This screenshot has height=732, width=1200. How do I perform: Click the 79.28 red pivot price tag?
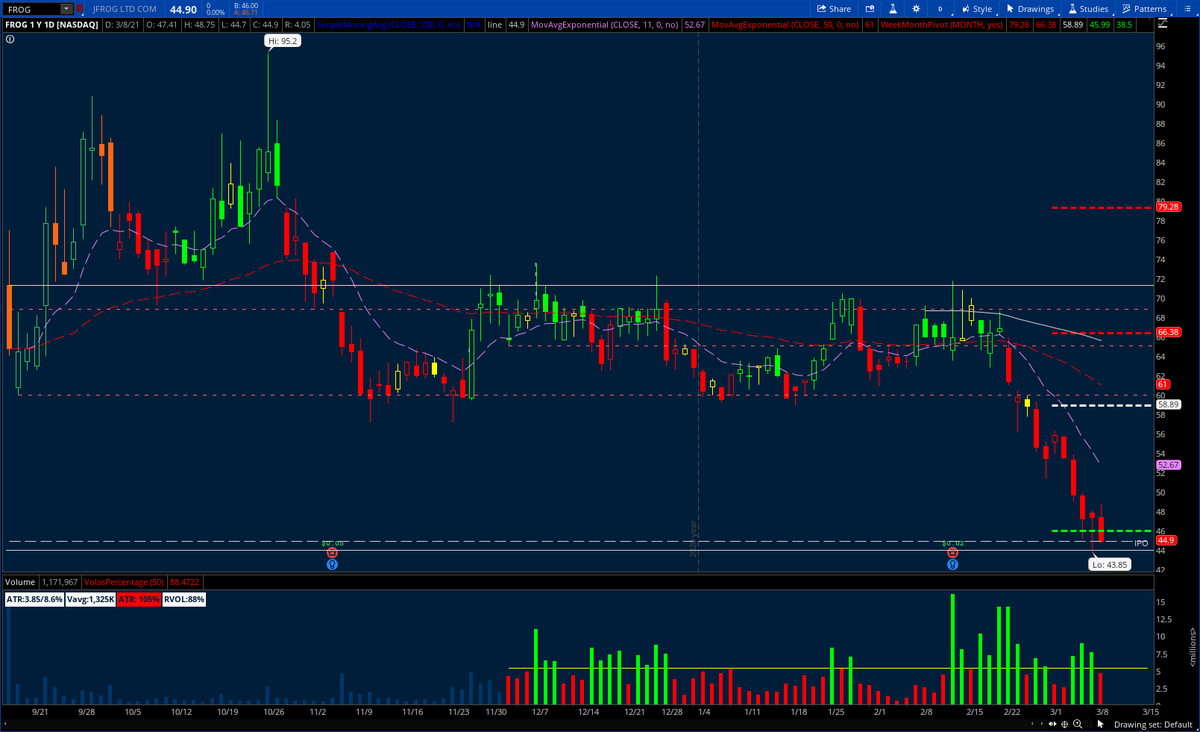coord(1169,207)
